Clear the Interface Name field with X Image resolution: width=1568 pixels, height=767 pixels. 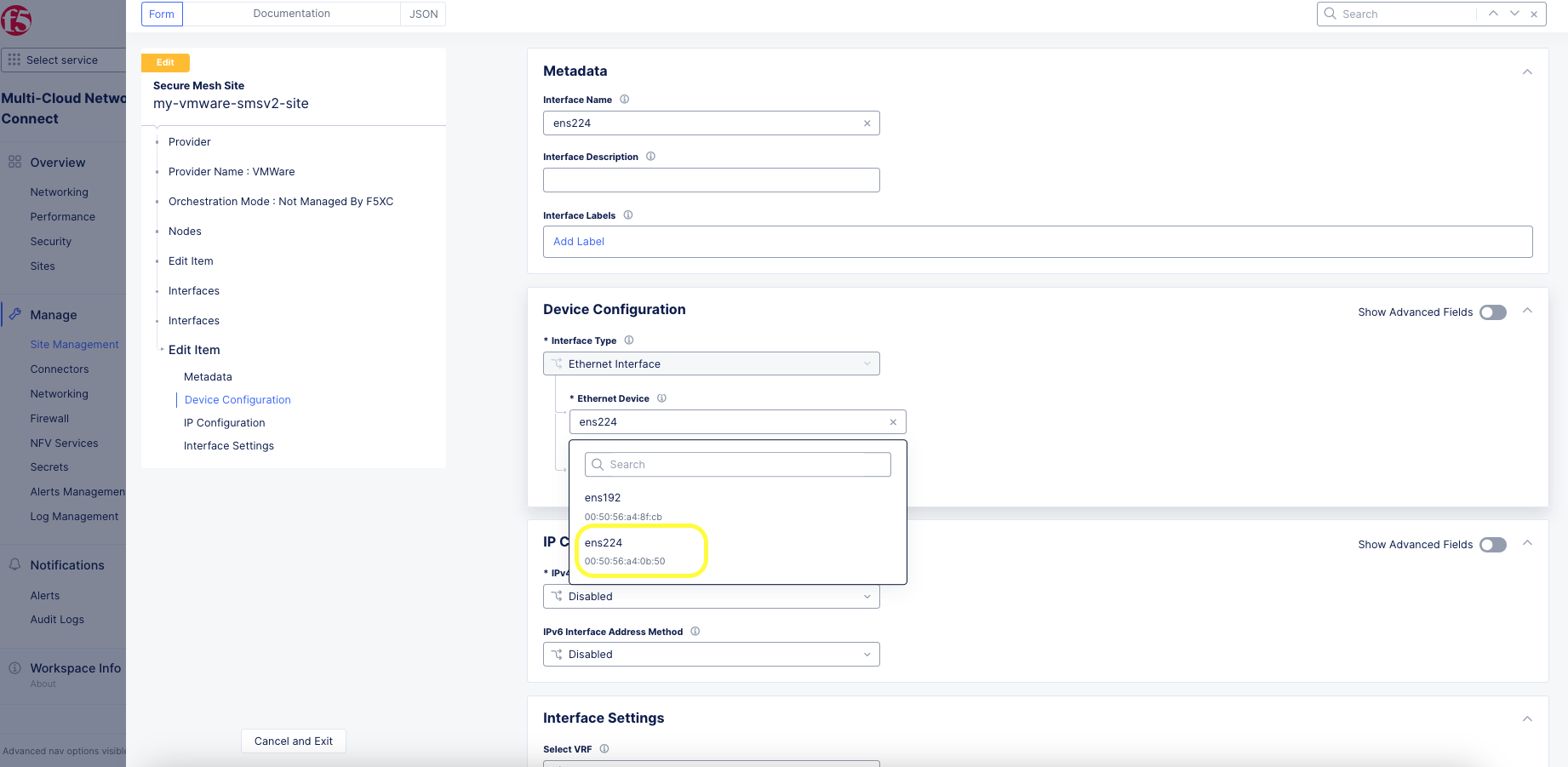867,123
